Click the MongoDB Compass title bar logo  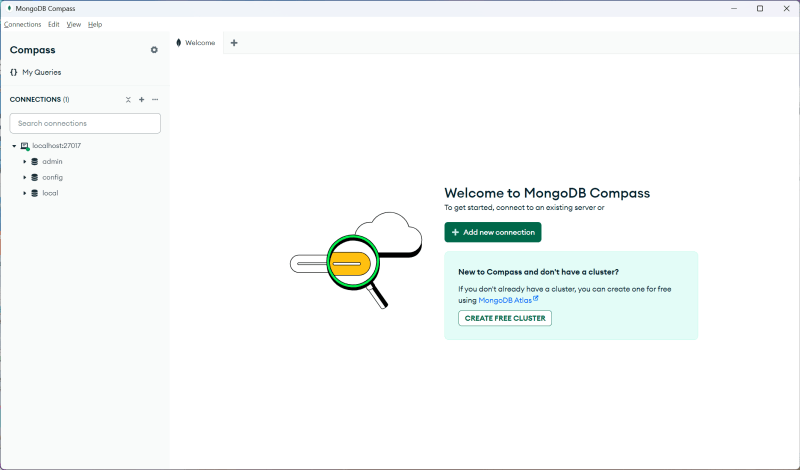(9, 9)
